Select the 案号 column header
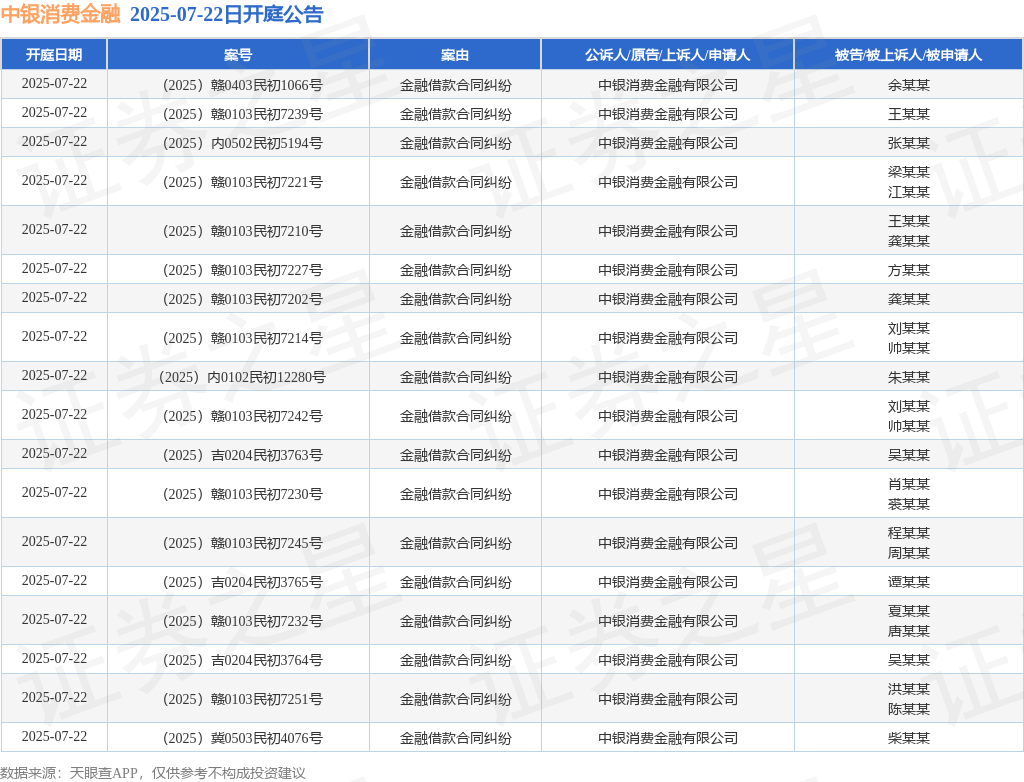Viewport: 1024px width, 782px height. tap(238, 55)
